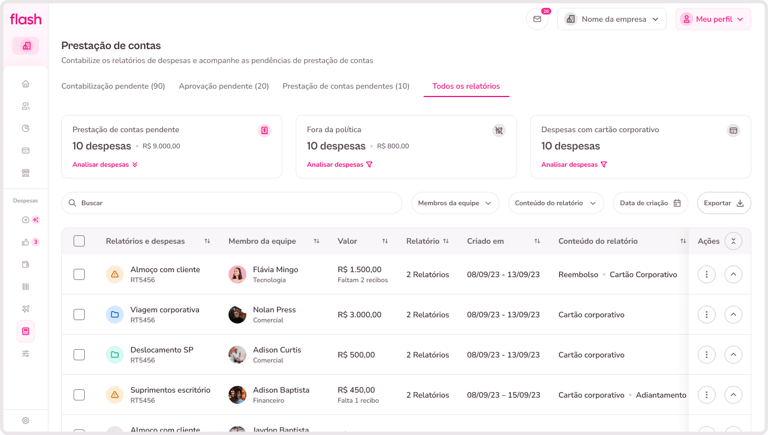The height and width of the screenshot is (435, 768).
Task: Click into the Buscar search field
Action: [x=232, y=203]
